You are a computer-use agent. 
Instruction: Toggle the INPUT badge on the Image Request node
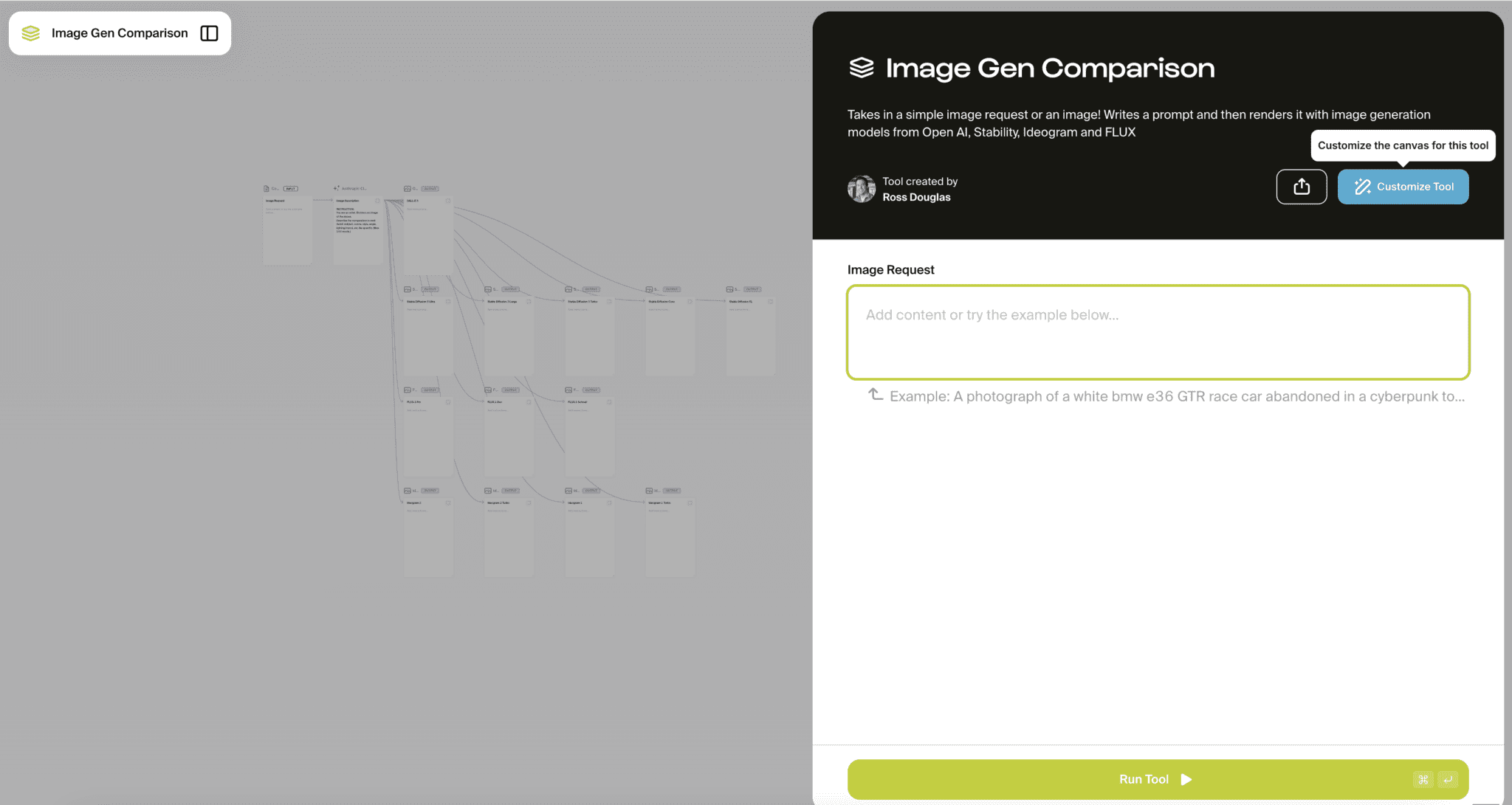[x=291, y=188]
